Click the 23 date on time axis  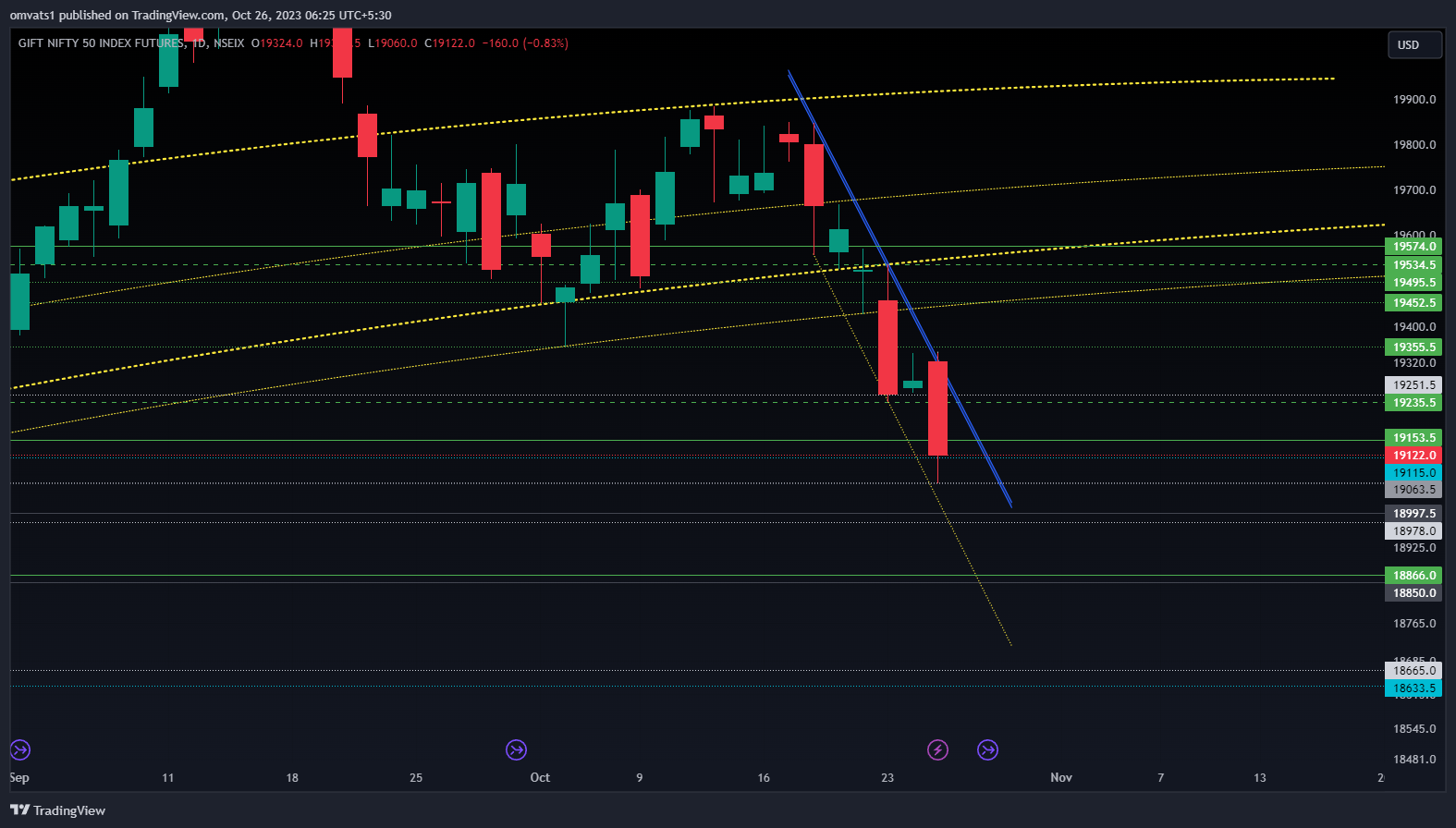[x=887, y=777]
